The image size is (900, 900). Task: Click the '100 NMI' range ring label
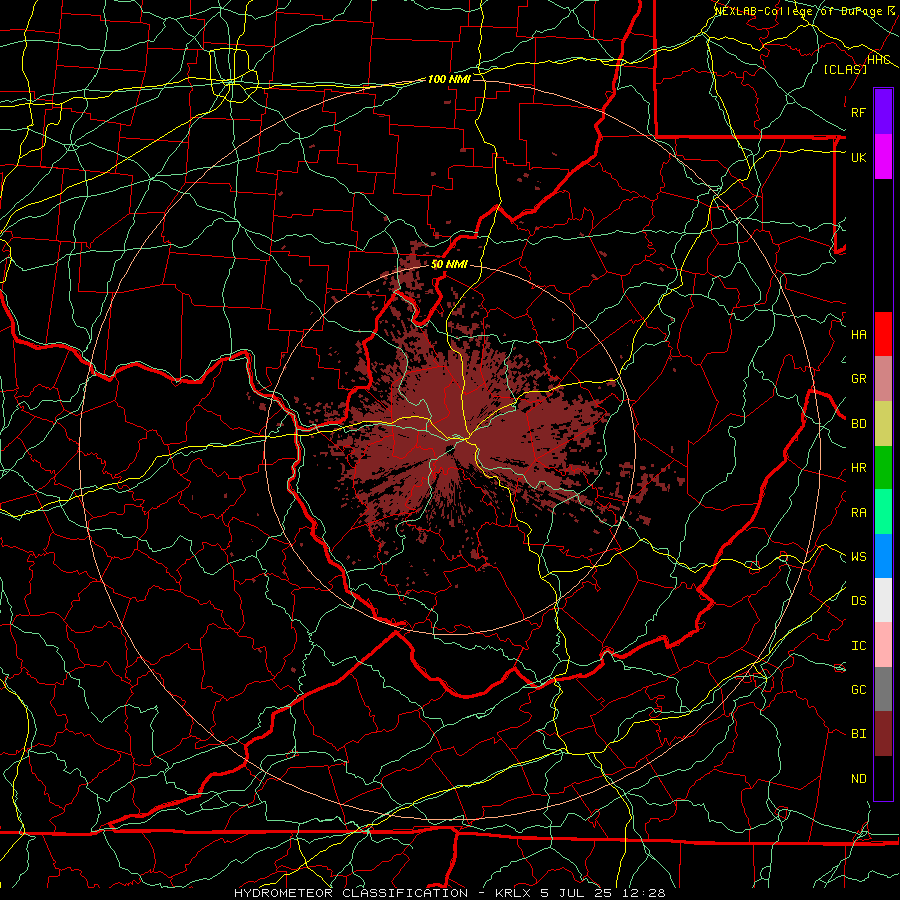point(449,79)
